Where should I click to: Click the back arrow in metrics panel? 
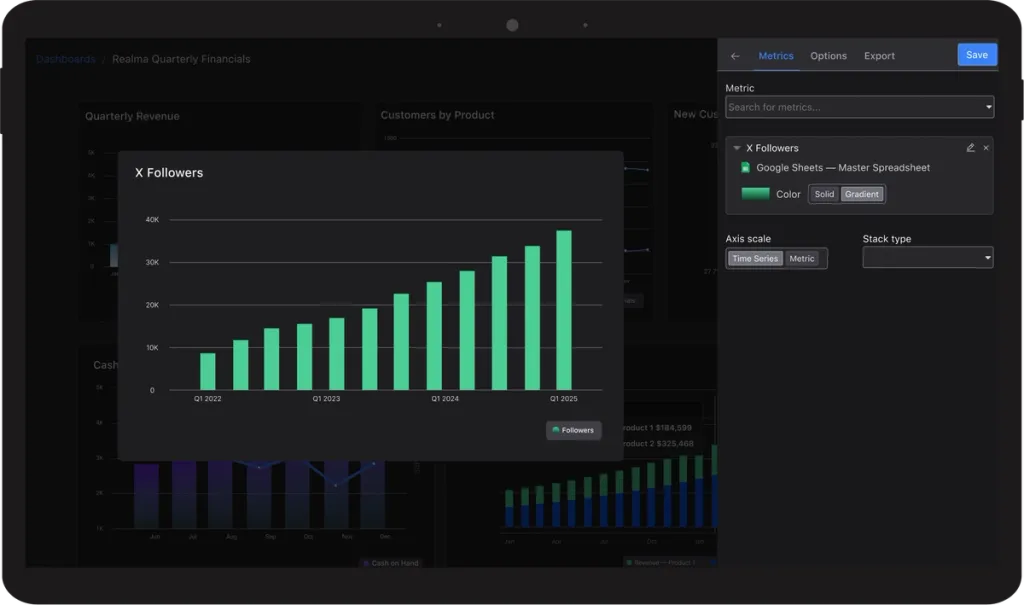(735, 56)
